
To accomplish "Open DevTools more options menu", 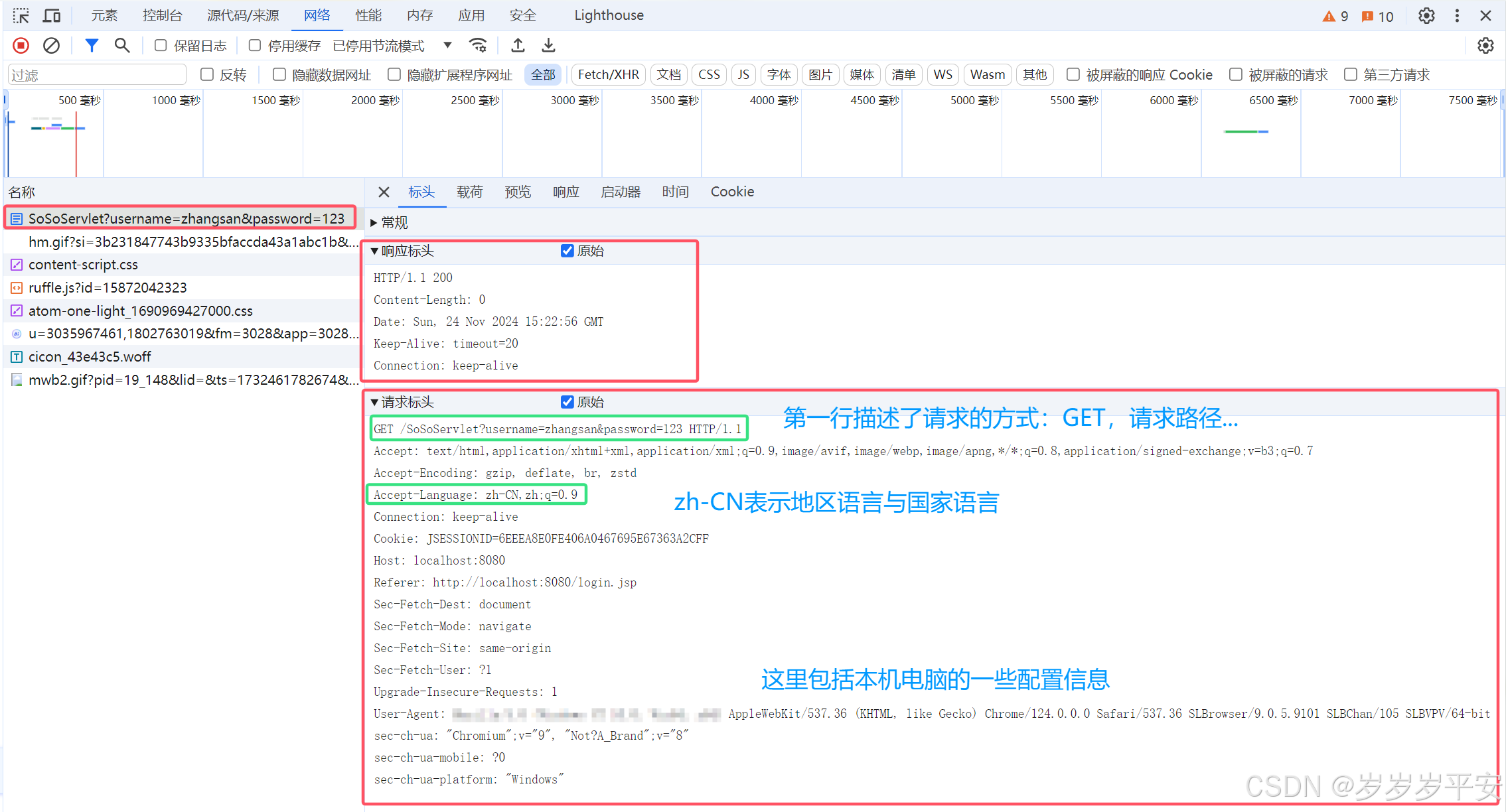I will pyautogui.click(x=1457, y=15).
